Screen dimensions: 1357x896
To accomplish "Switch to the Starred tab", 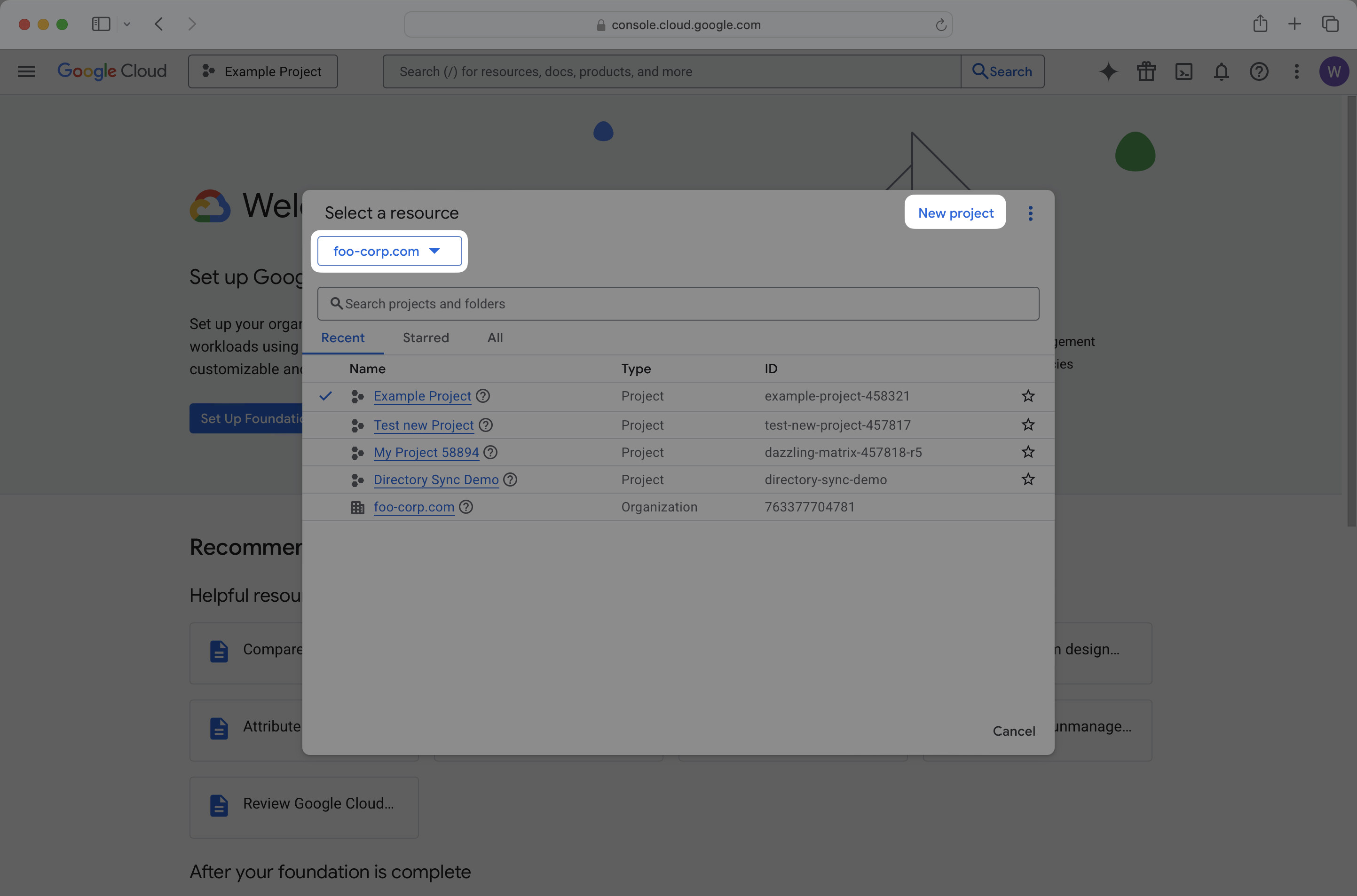I will (425, 337).
